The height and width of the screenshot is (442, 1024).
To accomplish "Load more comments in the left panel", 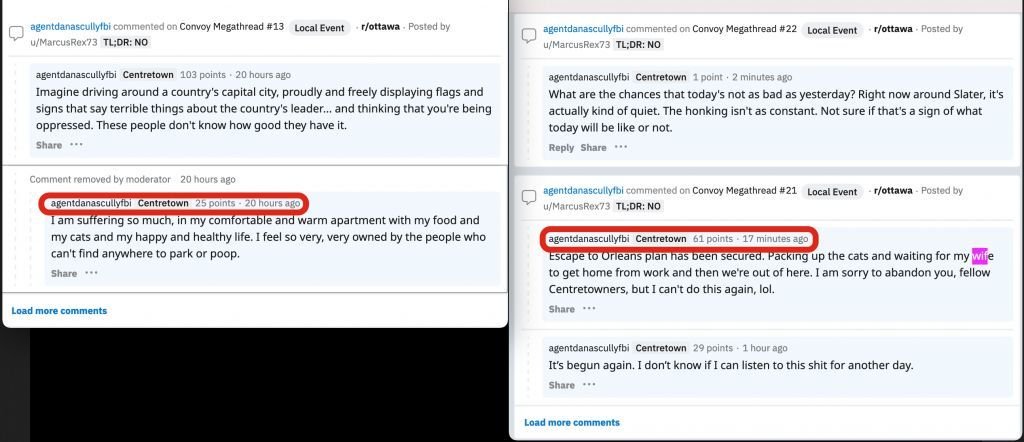I will [x=59, y=311].
